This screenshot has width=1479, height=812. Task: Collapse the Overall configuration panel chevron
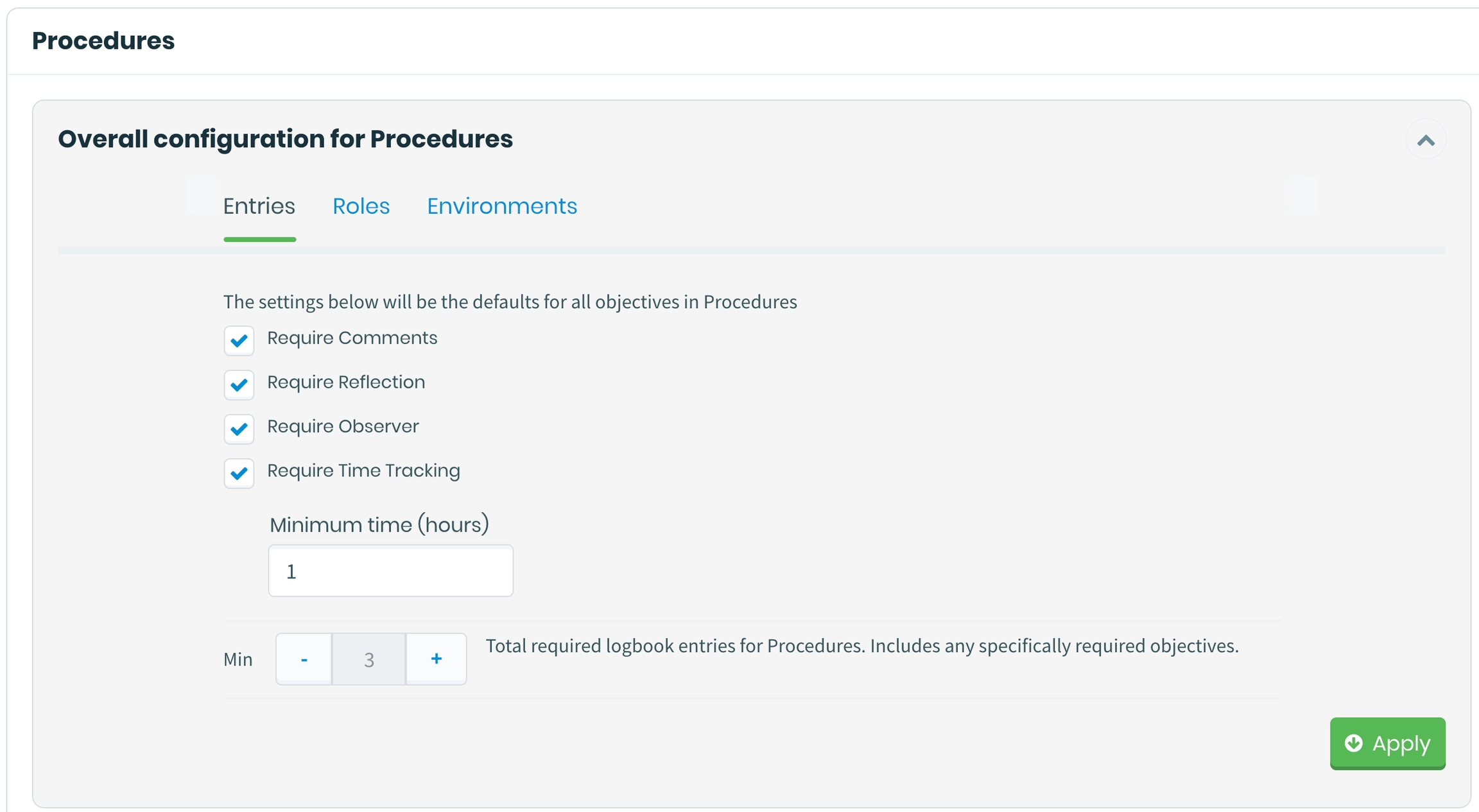click(1425, 140)
